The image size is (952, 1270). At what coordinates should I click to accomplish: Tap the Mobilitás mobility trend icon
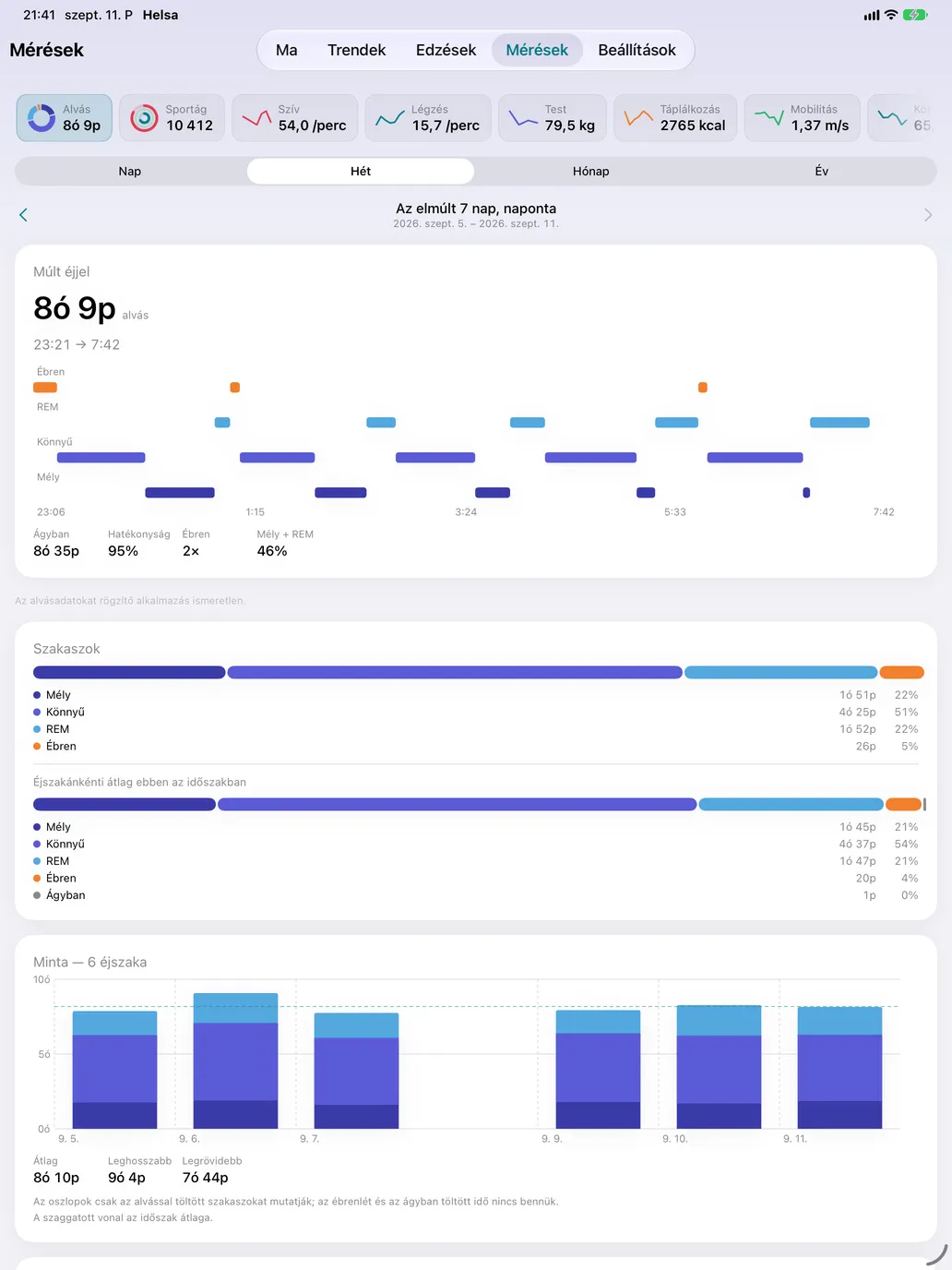(x=768, y=118)
